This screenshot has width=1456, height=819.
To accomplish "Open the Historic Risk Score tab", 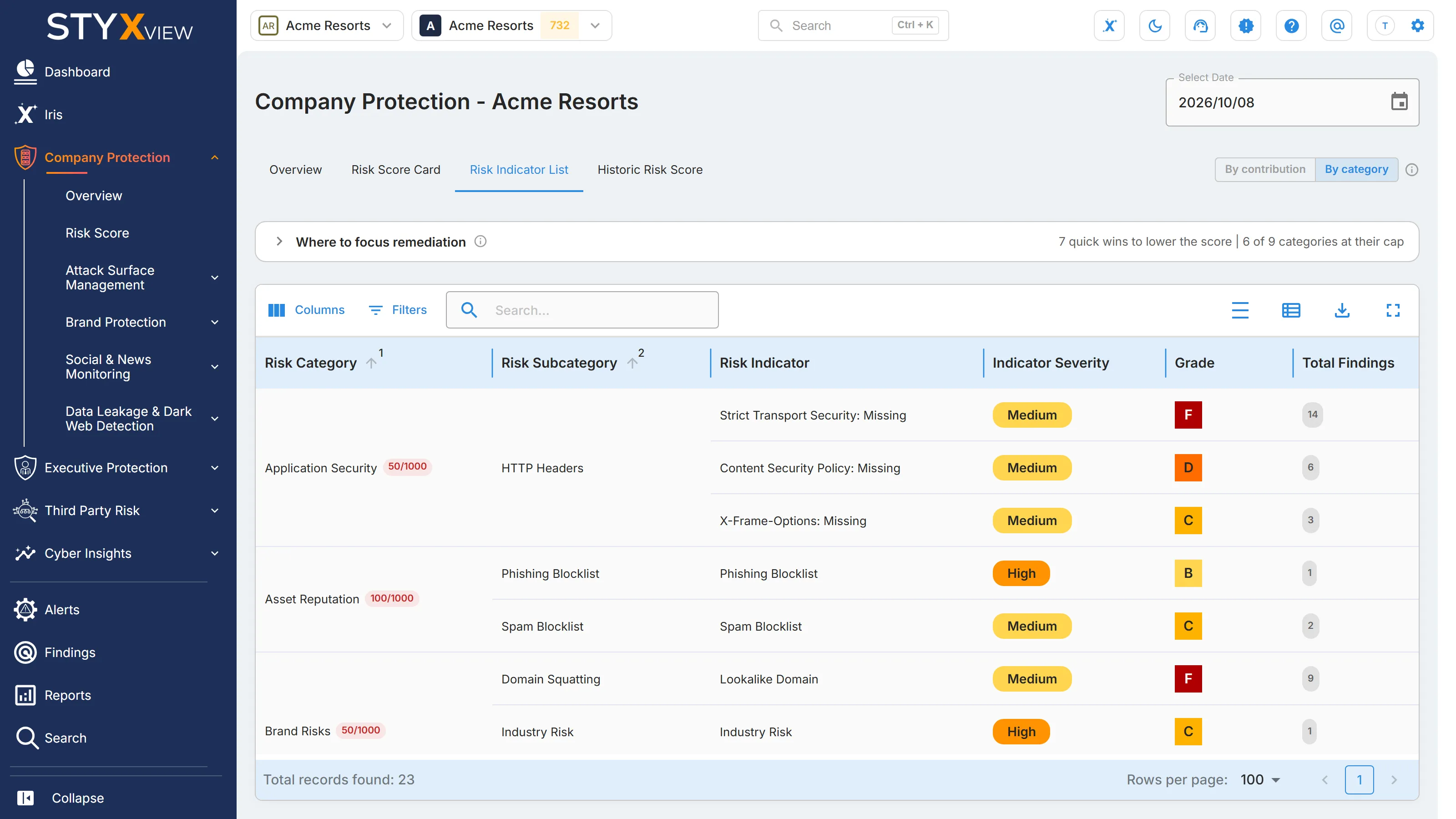I will (x=650, y=170).
